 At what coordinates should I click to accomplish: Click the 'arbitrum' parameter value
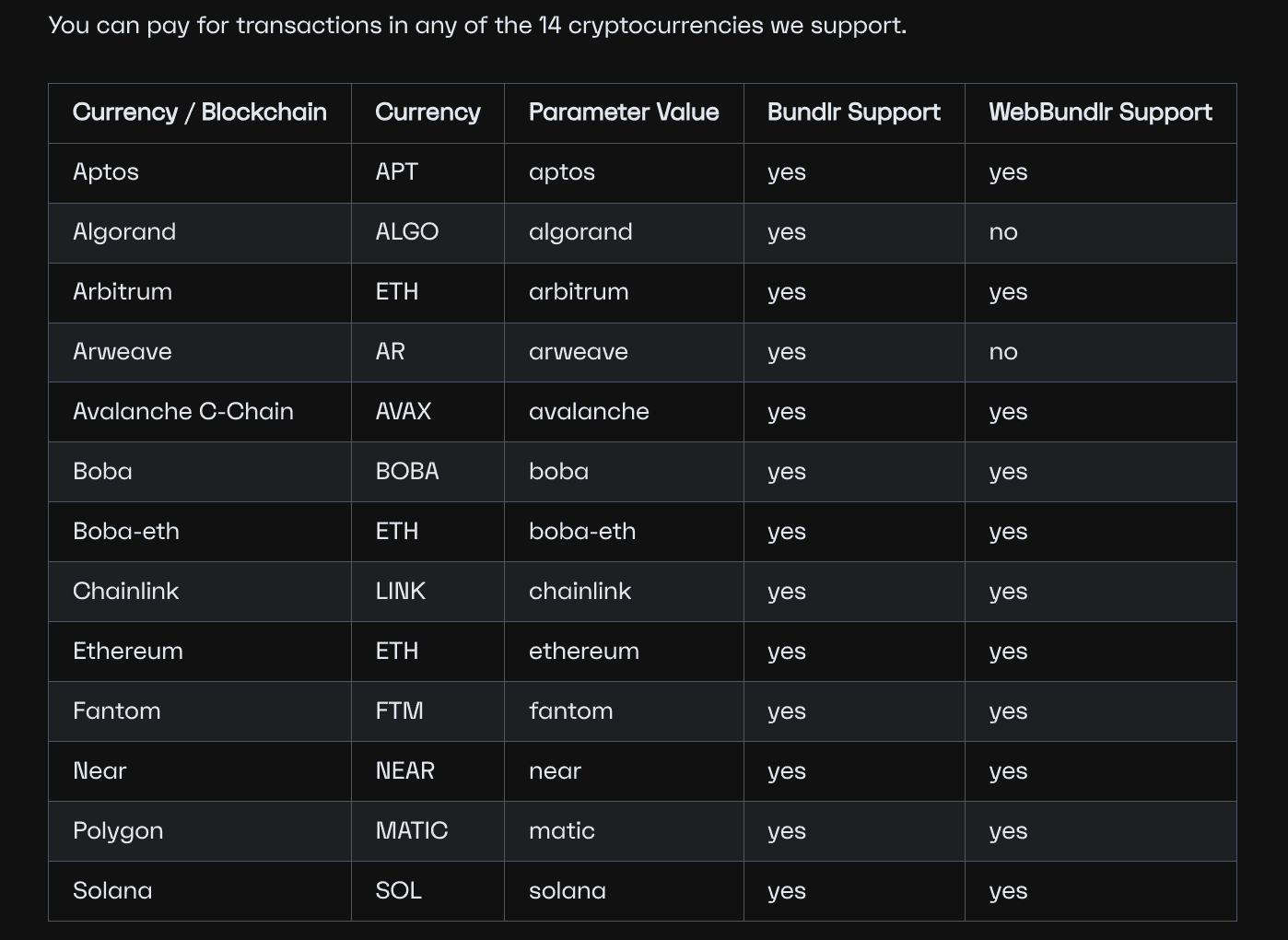pos(579,292)
